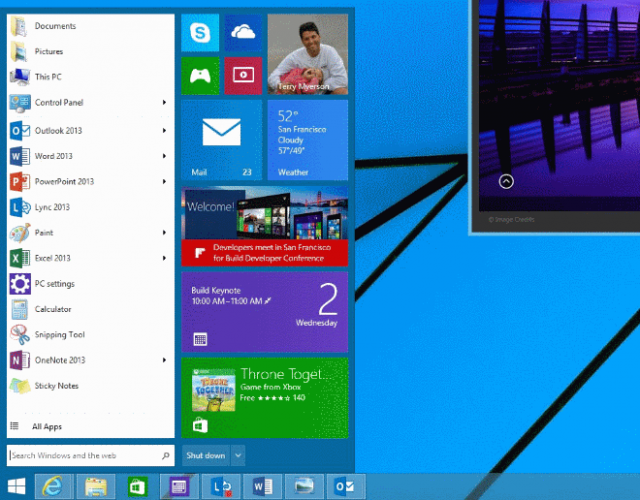The width and height of the screenshot is (640, 500).
Task: Expand Excel 2013 jump list arrow
Action: pyautogui.click(x=164, y=258)
